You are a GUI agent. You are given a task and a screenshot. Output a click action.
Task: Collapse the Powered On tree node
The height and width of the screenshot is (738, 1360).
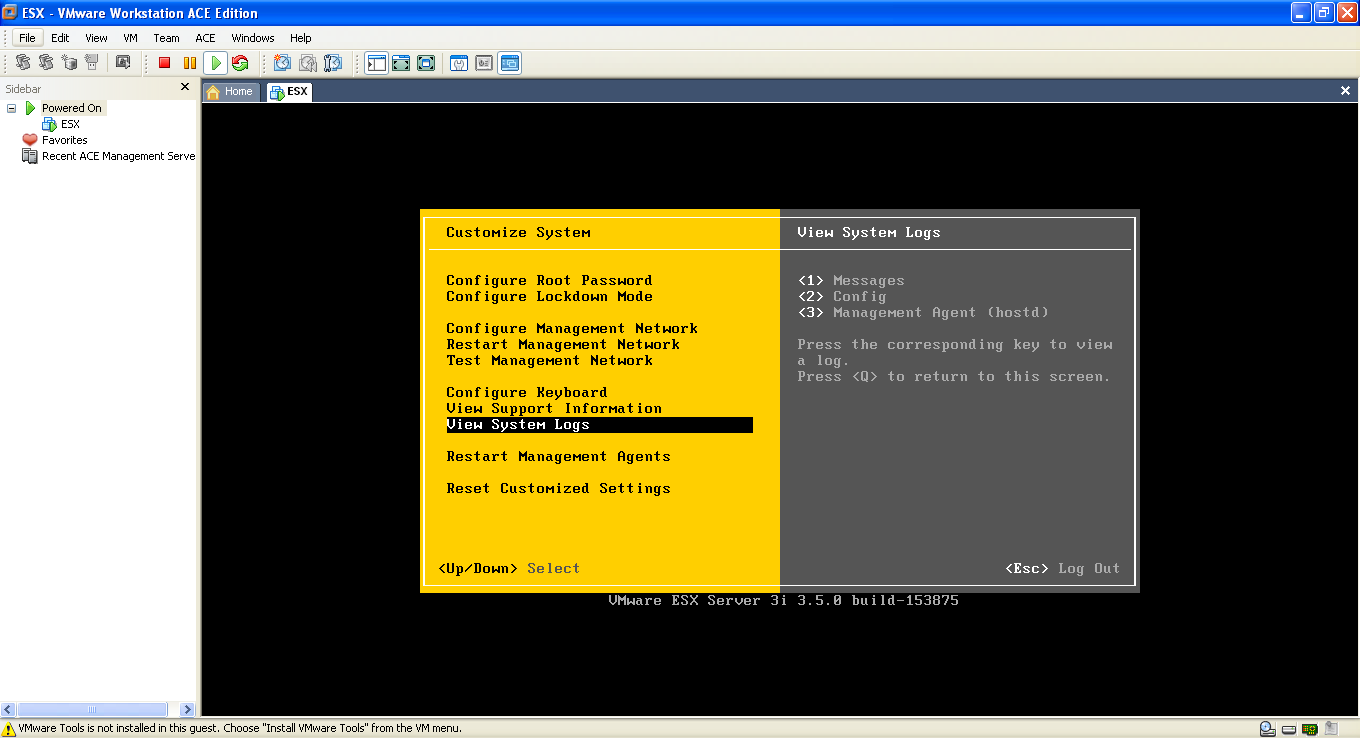pos(12,108)
